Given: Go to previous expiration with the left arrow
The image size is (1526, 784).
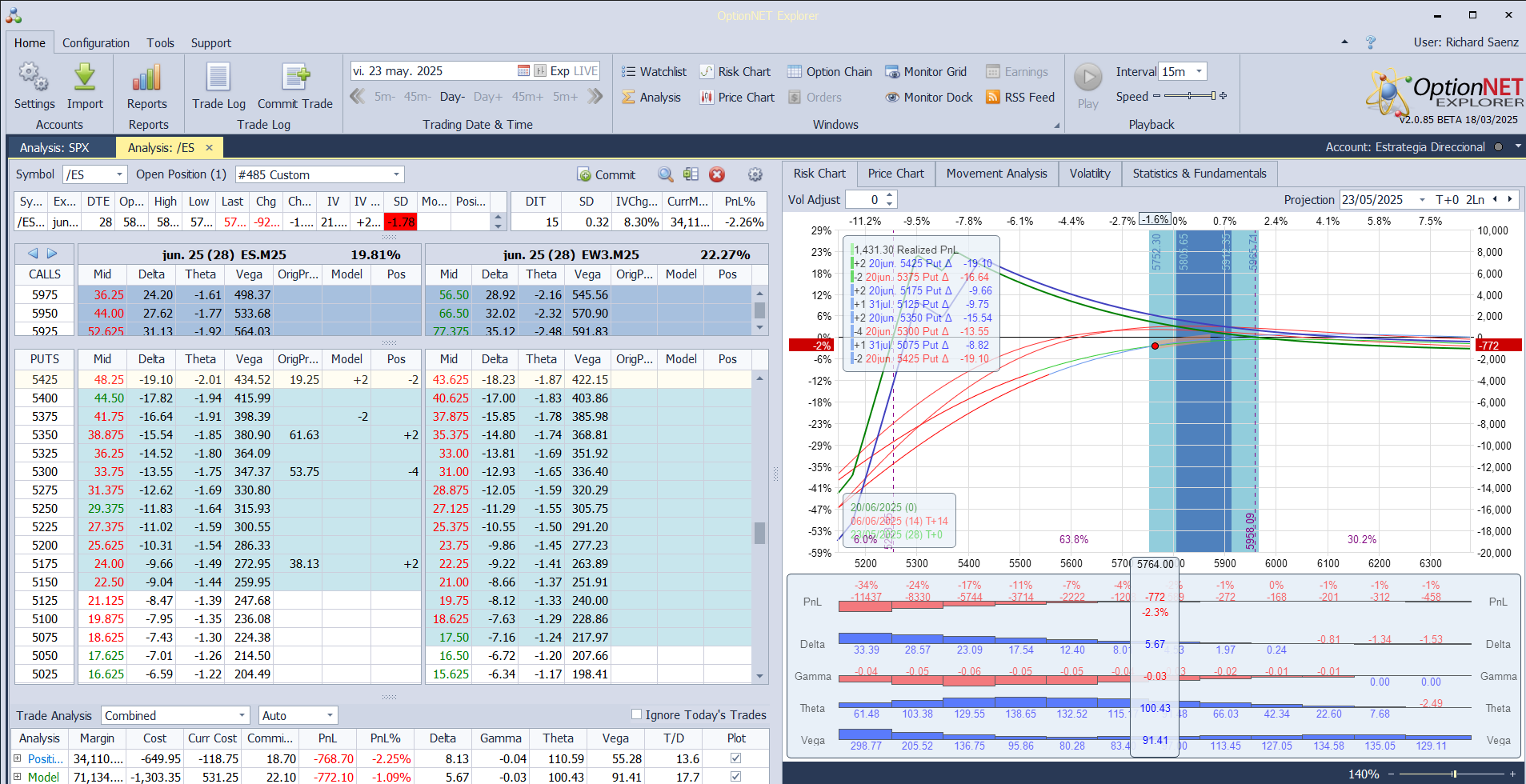Looking at the screenshot, I should click(x=33, y=254).
